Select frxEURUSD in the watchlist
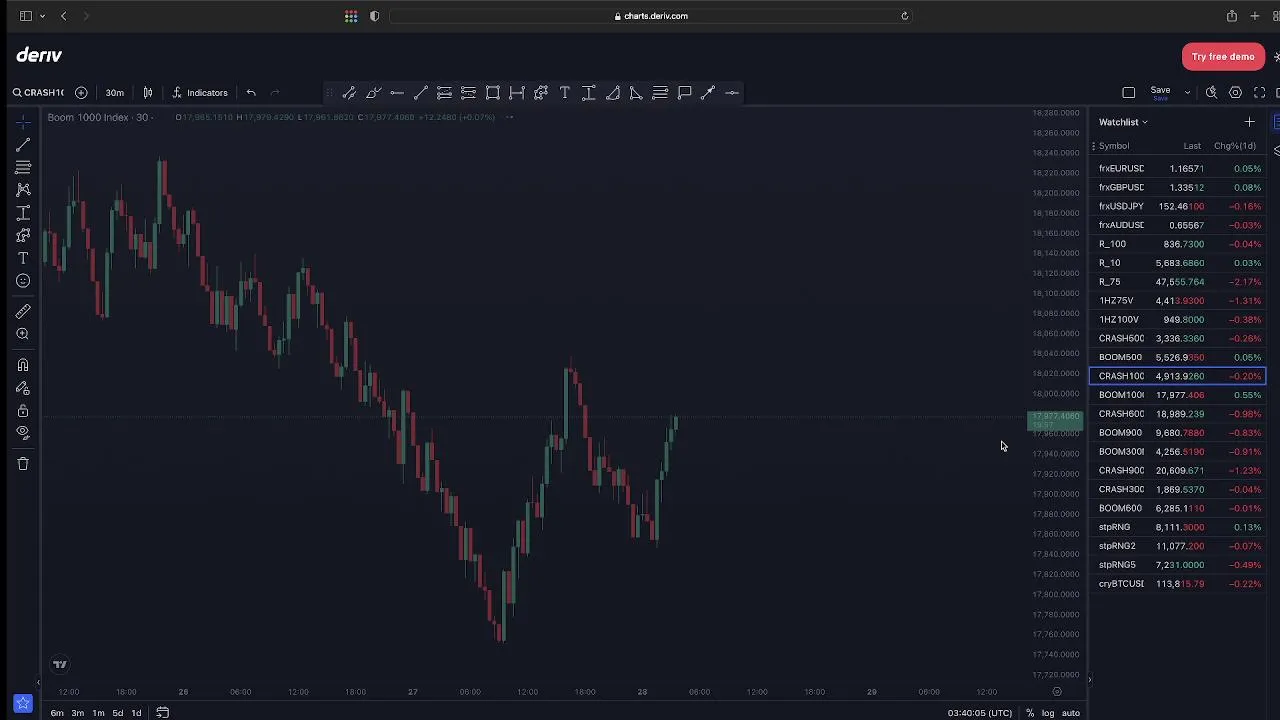Viewport: 1280px width, 720px height. point(1177,169)
